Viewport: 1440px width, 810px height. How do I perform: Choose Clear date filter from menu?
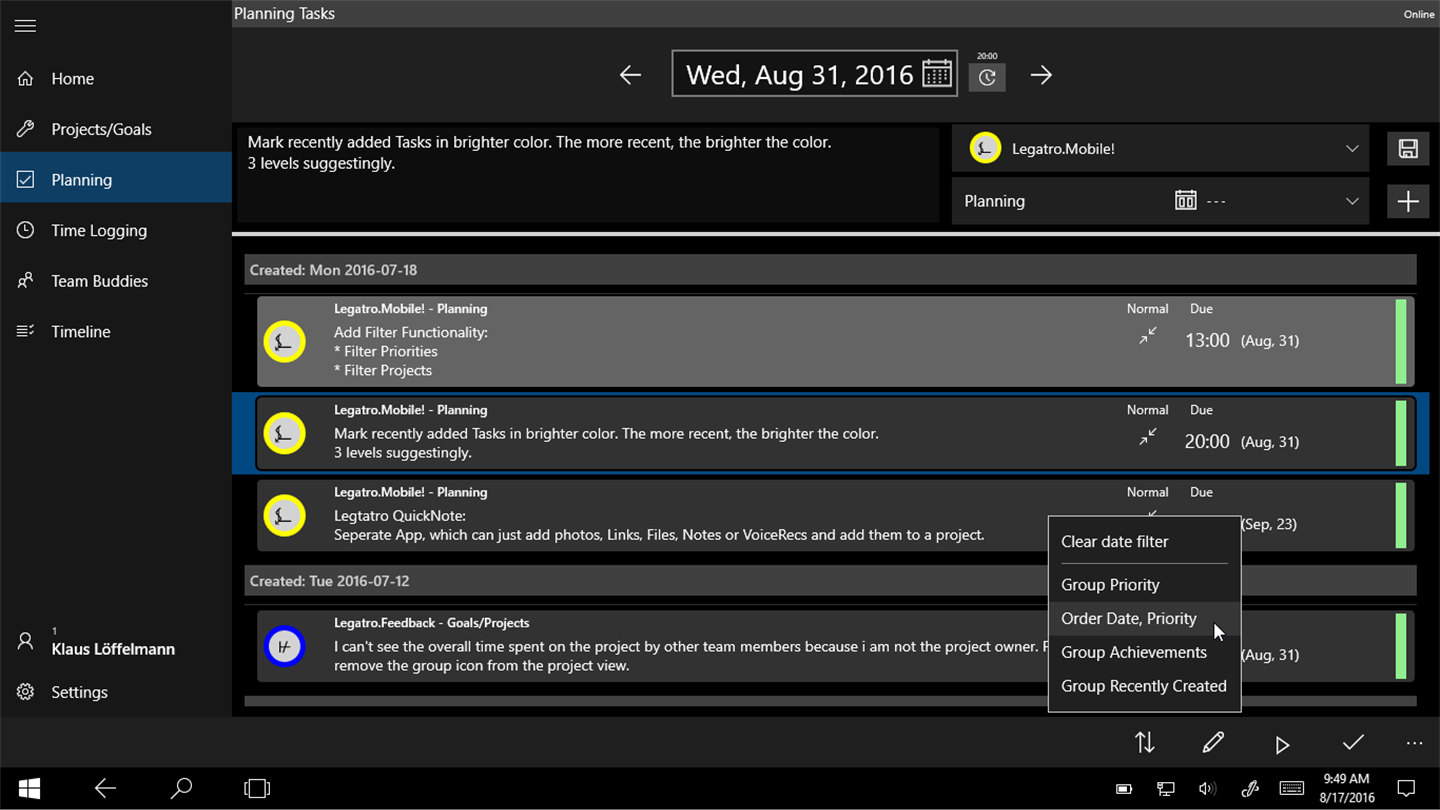(1115, 541)
